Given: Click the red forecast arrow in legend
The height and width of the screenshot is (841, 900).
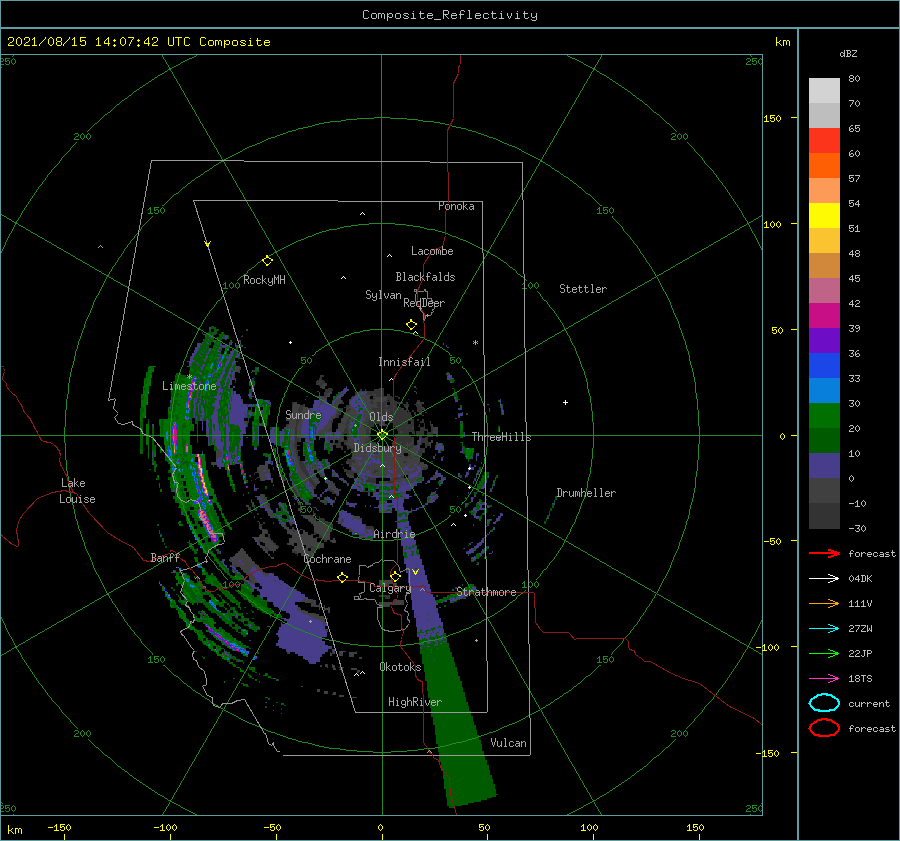Looking at the screenshot, I should point(824,553).
